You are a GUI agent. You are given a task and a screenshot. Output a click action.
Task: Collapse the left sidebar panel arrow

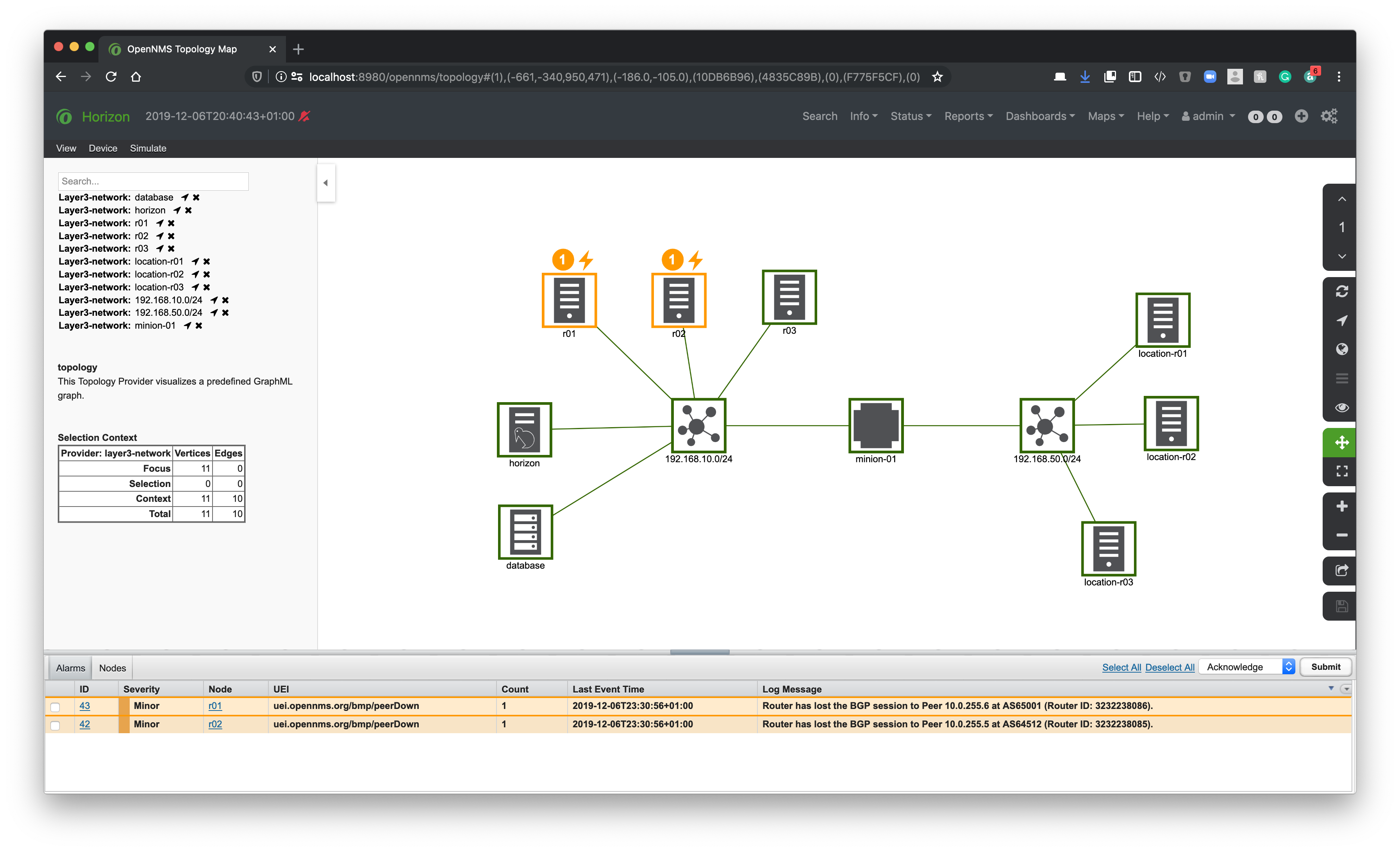325,183
